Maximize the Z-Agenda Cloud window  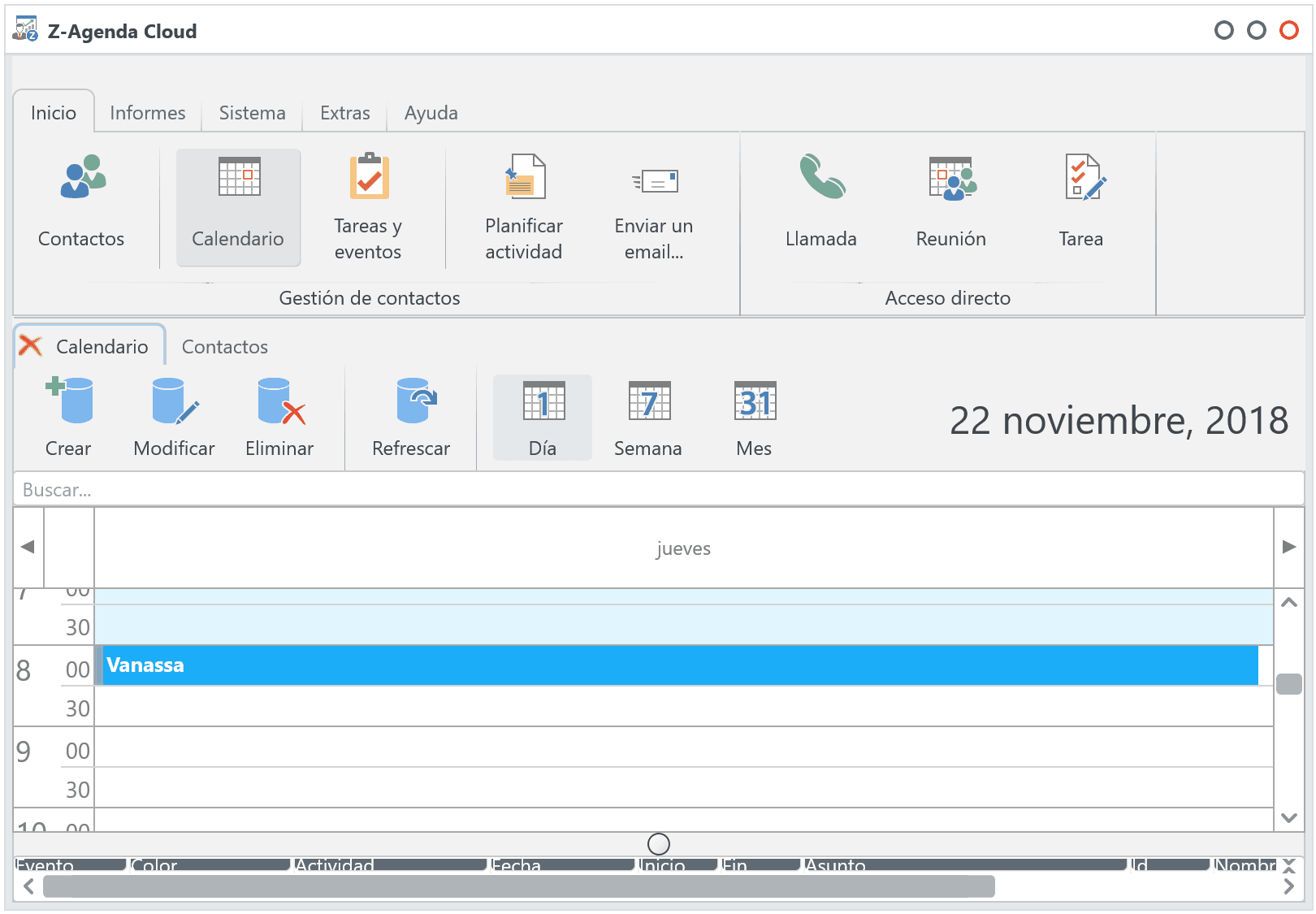1256,30
